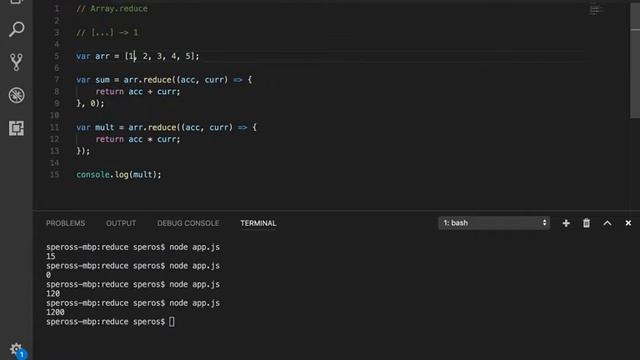The image size is (640, 360).
Task: Select the TERMINAL tab
Action: 258,223
